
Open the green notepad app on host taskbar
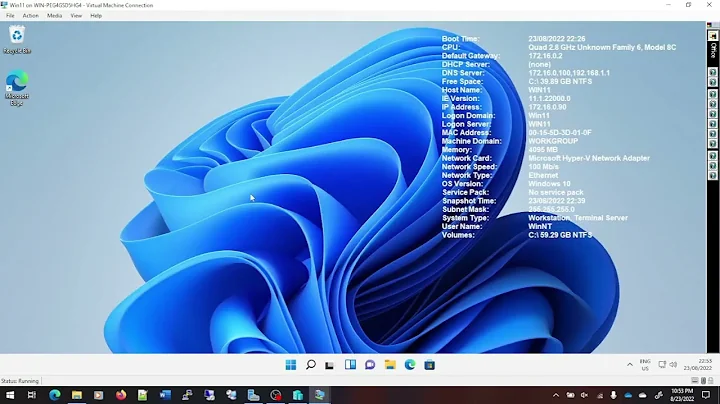pos(143,395)
